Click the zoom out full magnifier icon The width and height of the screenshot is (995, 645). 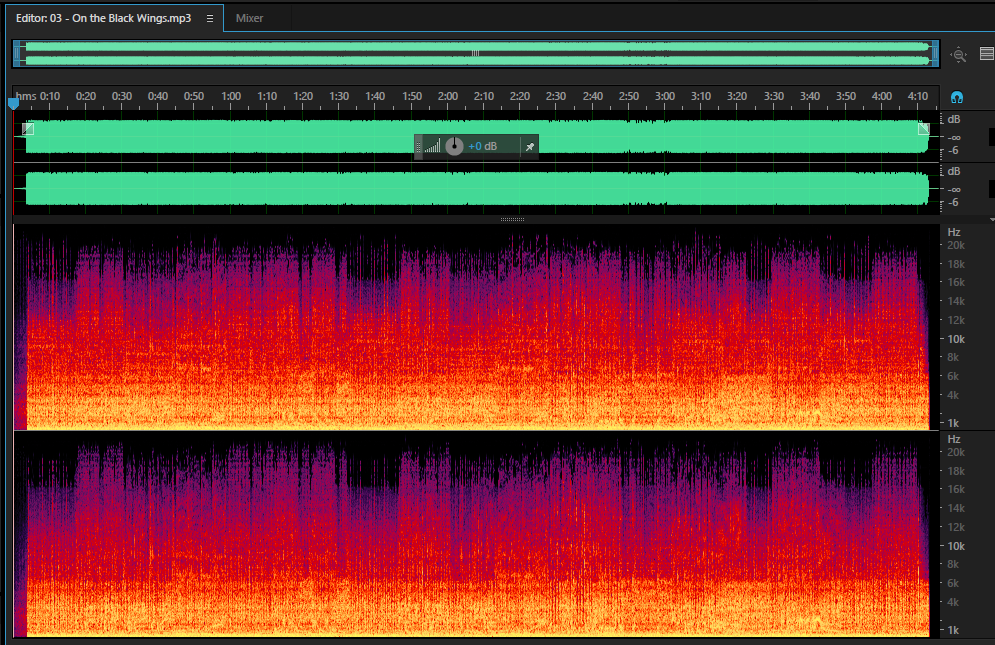tap(958, 55)
